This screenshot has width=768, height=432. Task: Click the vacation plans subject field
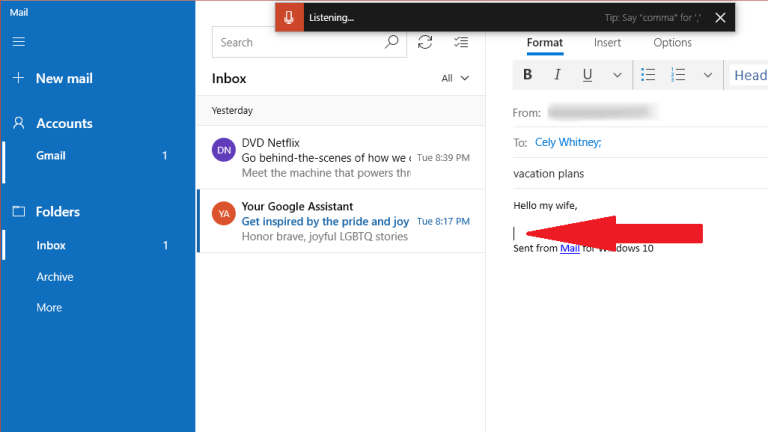(x=640, y=173)
